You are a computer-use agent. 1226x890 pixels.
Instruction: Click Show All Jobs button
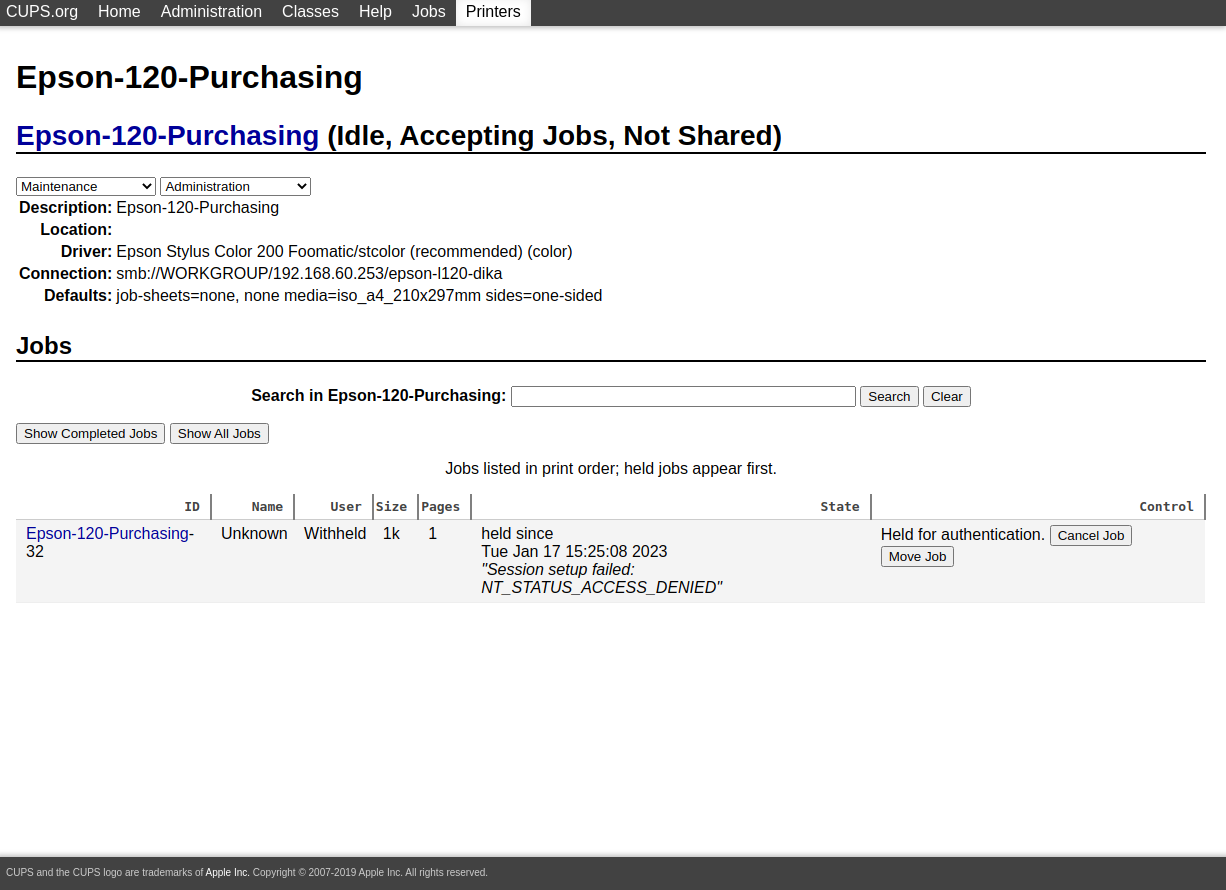pyautogui.click(x=219, y=433)
